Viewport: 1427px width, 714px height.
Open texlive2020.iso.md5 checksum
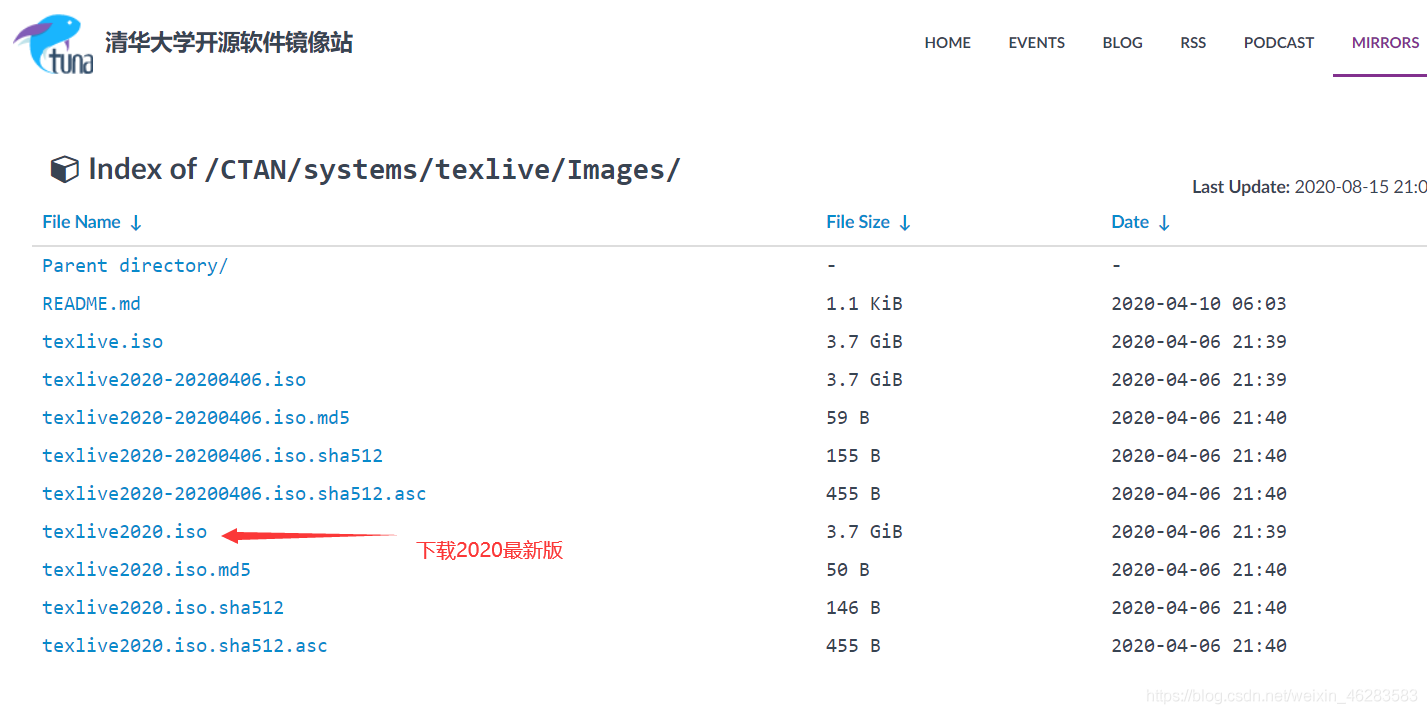[146, 569]
